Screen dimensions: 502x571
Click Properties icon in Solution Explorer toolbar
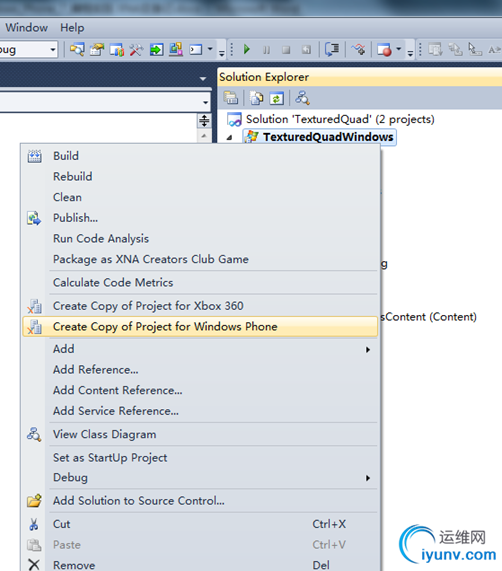[230, 98]
